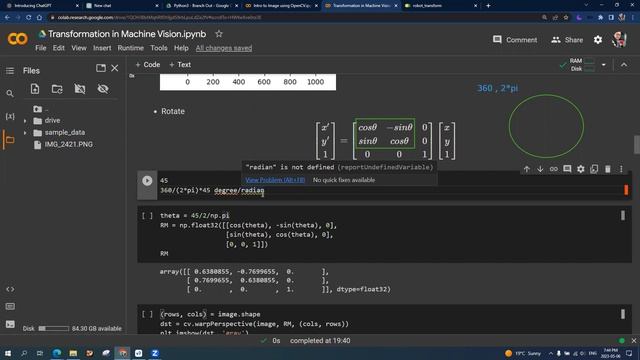Add a comment to the selected cell
The height and width of the screenshot is (360, 640).
(567, 169)
